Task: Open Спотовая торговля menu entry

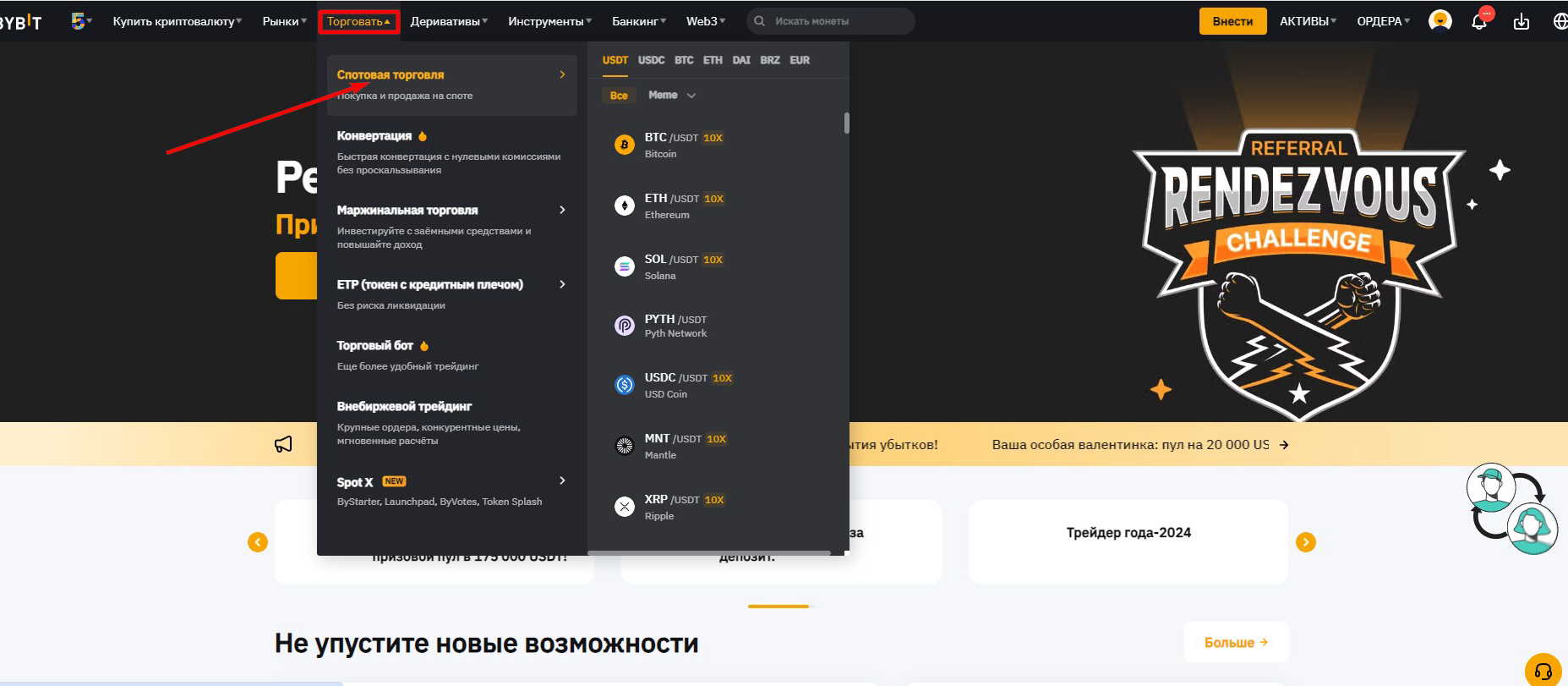Action: click(452, 85)
